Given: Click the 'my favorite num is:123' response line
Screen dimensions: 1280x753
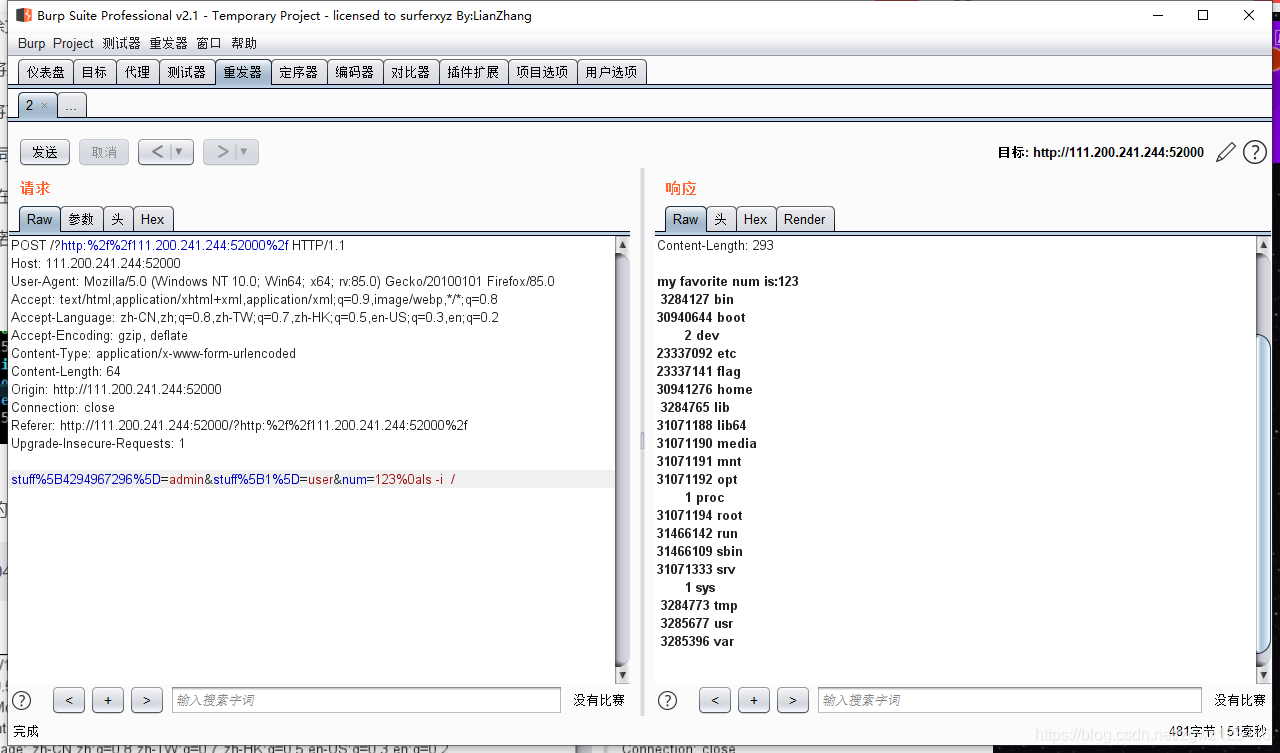Looking at the screenshot, I should [x=727, y=281].
